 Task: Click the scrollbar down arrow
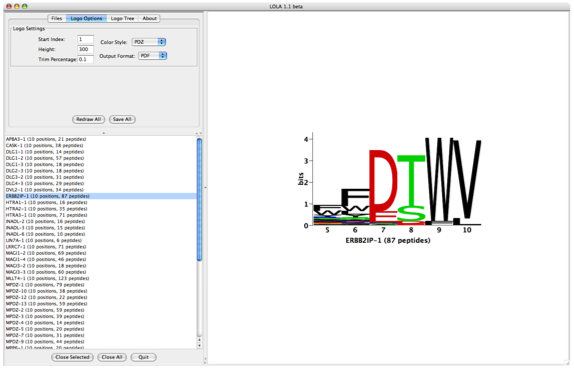click(x=200, y=345)
